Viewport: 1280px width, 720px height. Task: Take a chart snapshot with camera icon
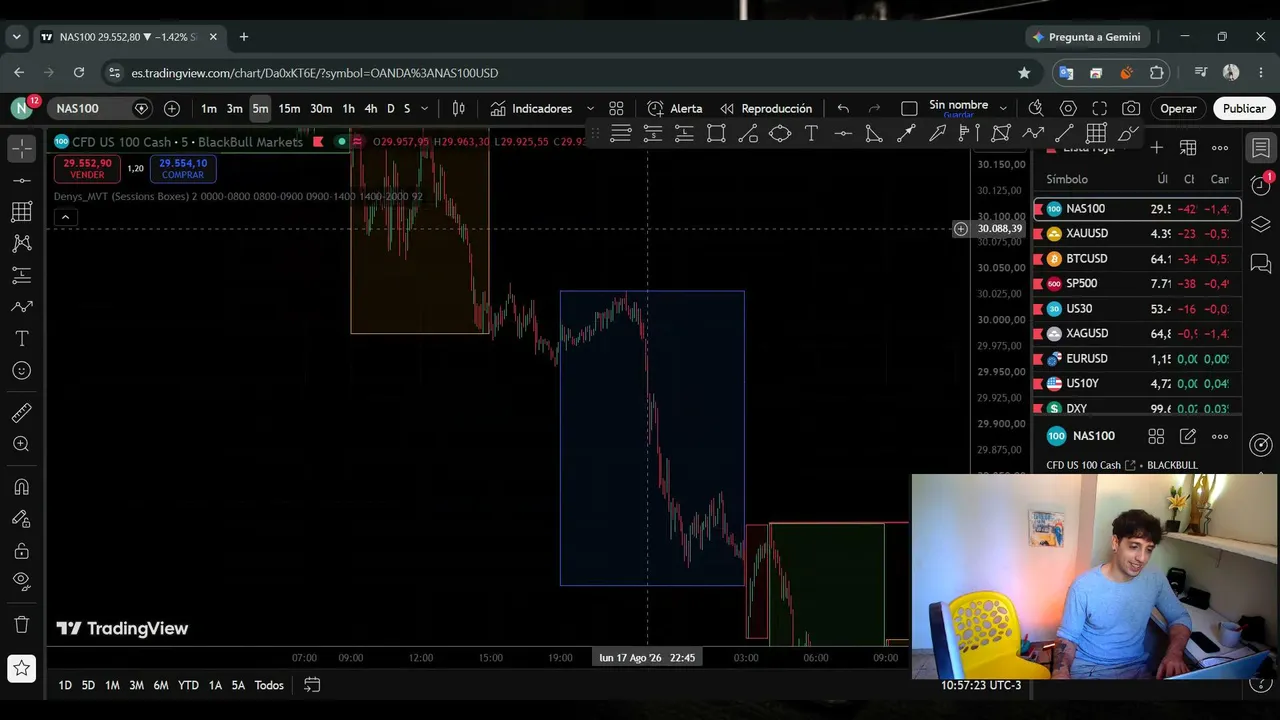pos(1131,108)
